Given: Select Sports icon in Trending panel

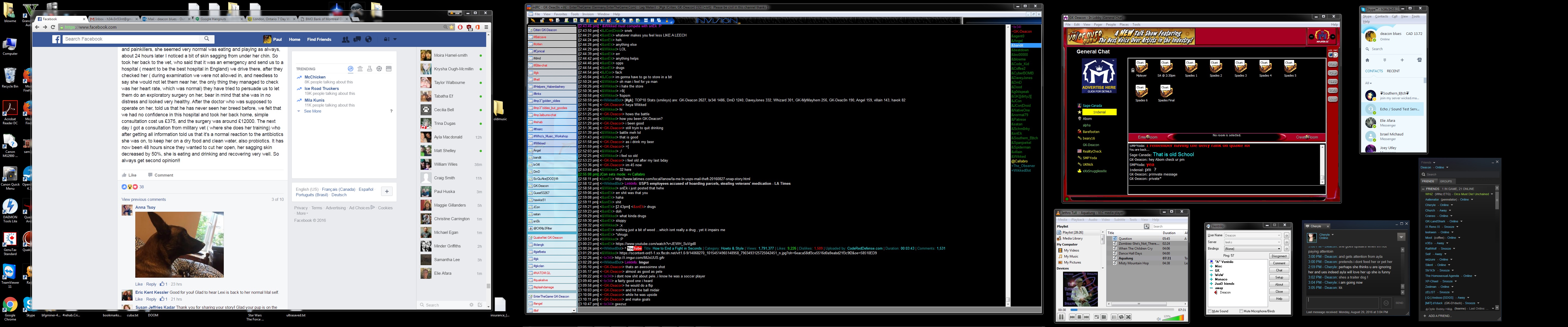Looking at the screenshot, I should click(379, 69).
